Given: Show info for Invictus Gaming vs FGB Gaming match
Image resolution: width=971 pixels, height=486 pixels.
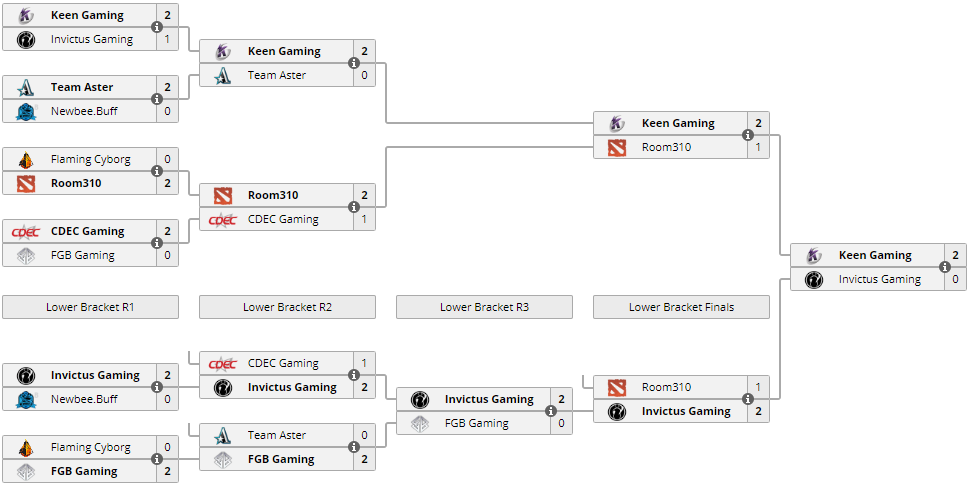Looking at the screenshot, I should [551, 411].
